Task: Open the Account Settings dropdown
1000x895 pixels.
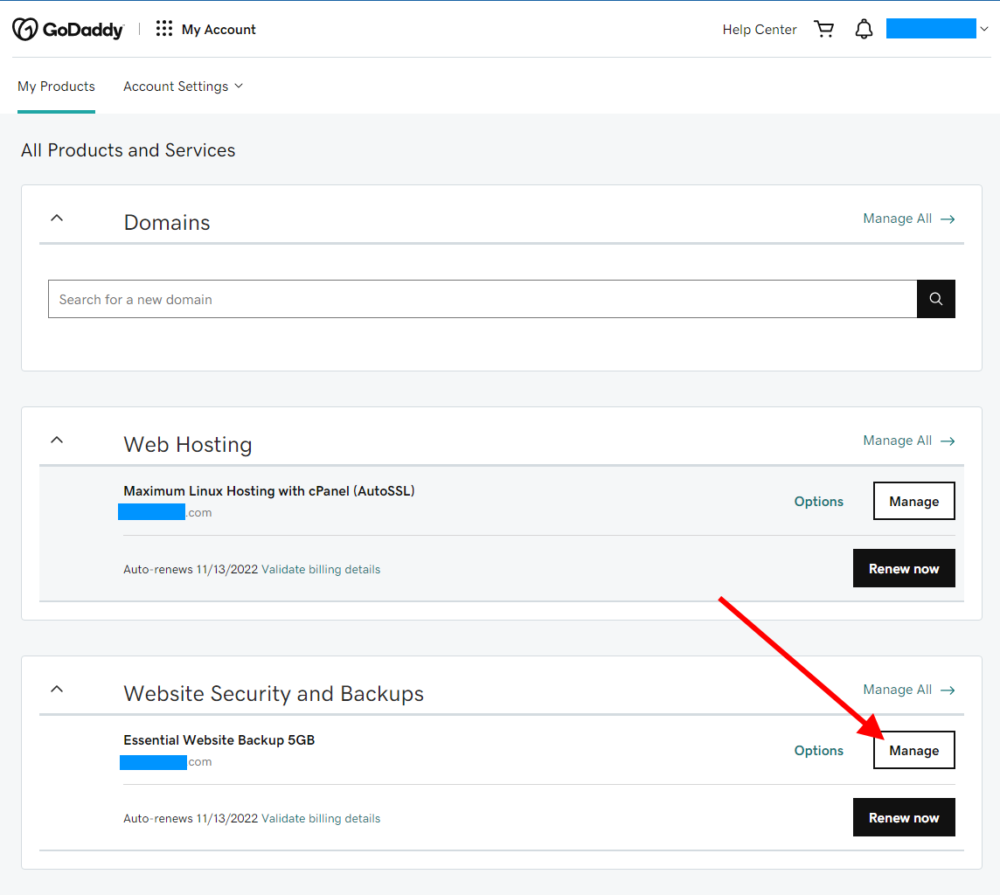Action: point(182,86)
